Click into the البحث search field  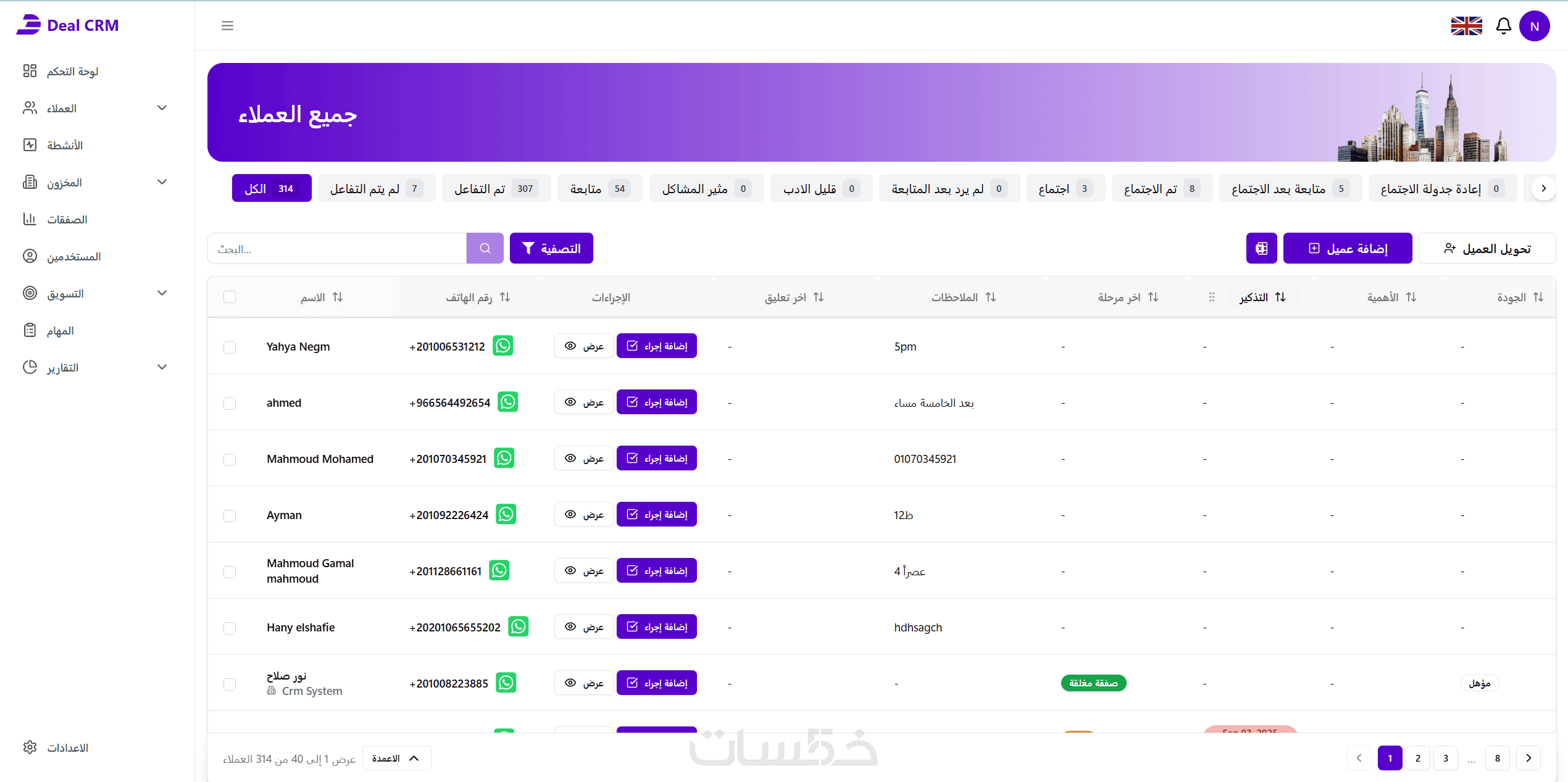pos(337,248)
